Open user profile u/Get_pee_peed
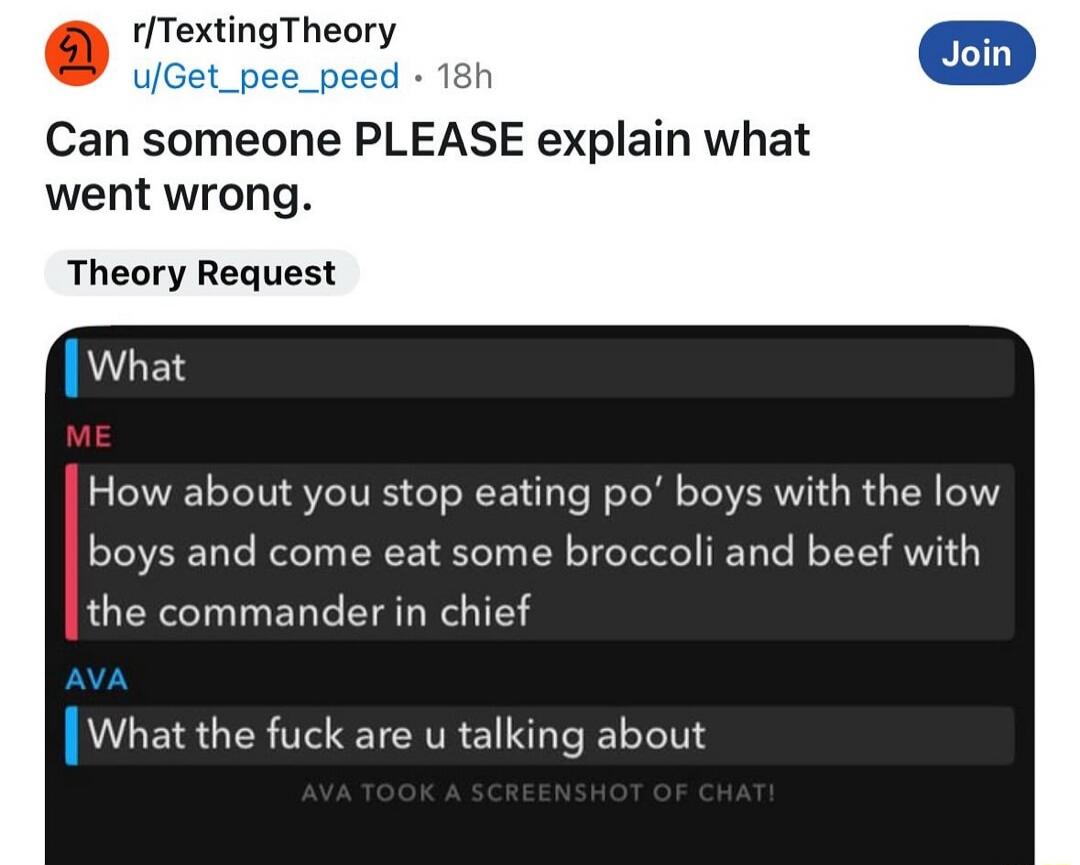Image resolution: width=1080 pixels, height=865 pixels. pos(266,76)
